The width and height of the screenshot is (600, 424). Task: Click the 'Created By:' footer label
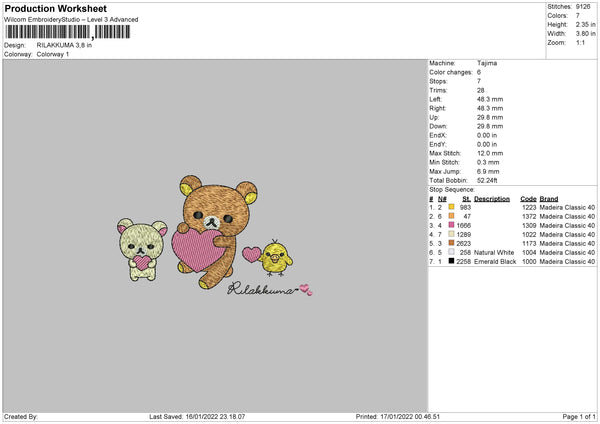coord(21,417)
